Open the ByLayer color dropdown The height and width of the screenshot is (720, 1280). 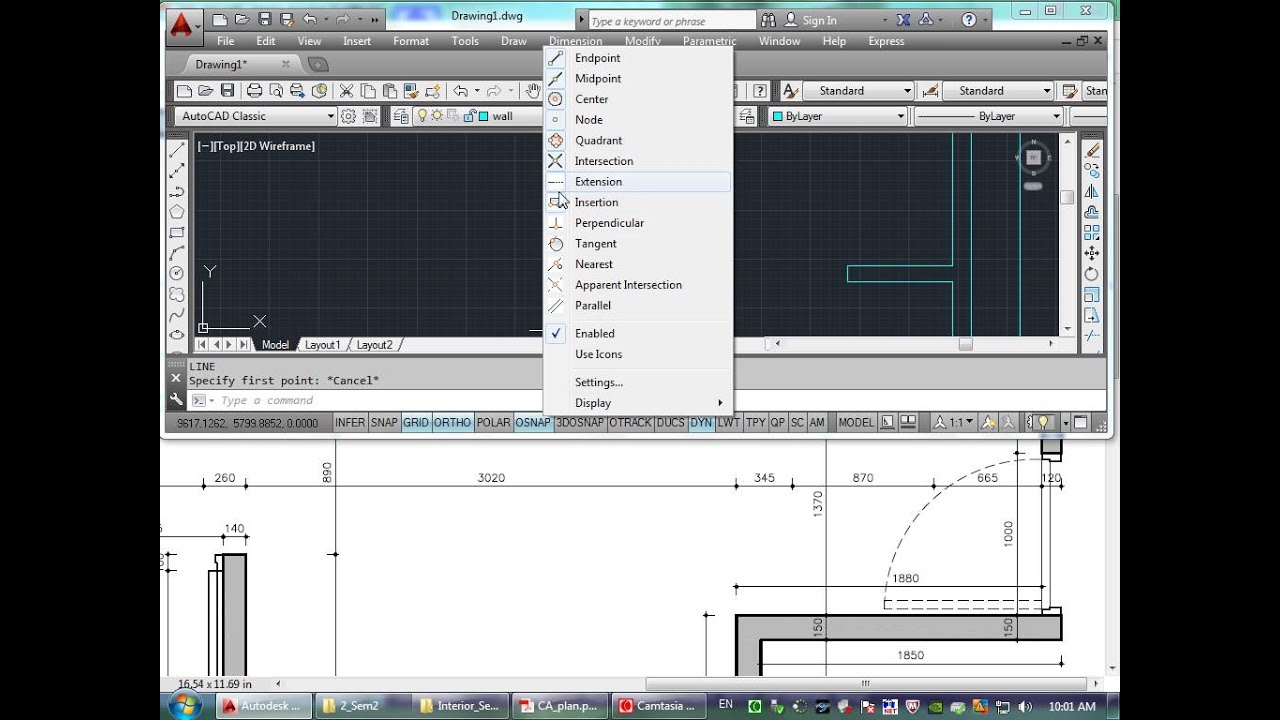click(837, 116)
